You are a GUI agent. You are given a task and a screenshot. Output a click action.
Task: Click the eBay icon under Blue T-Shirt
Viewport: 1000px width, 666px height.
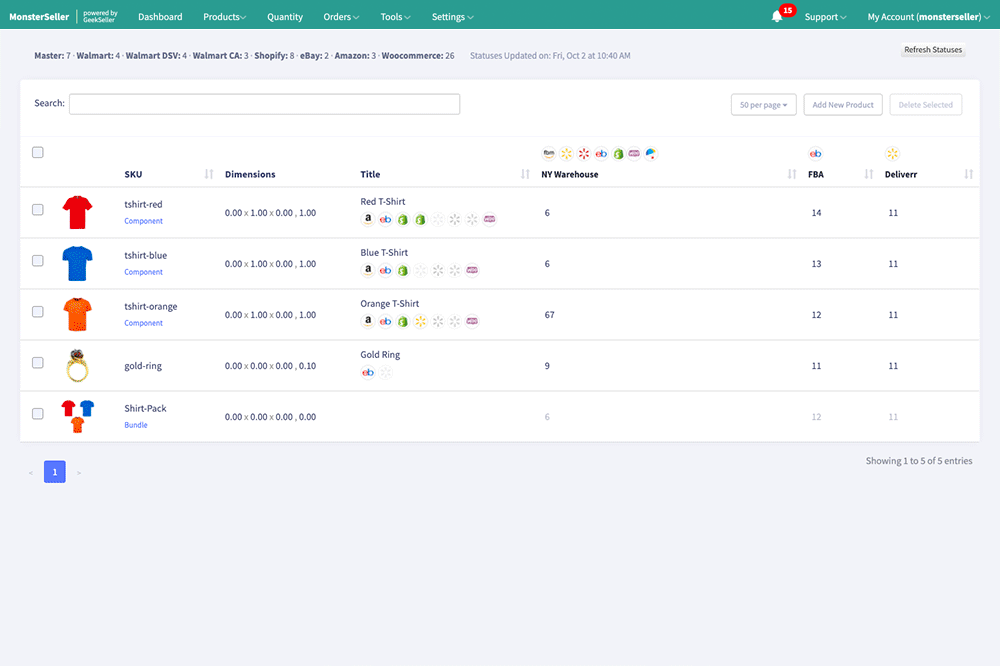(385, 270)
